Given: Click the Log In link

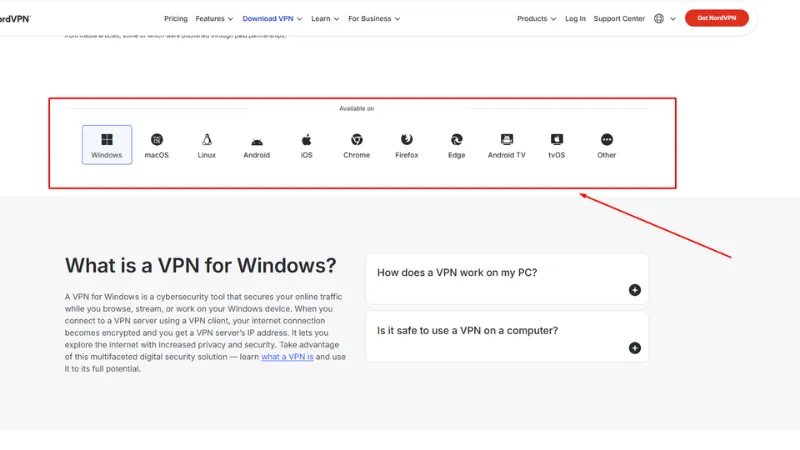Looking at the screenshot, I should click(575, 18).
